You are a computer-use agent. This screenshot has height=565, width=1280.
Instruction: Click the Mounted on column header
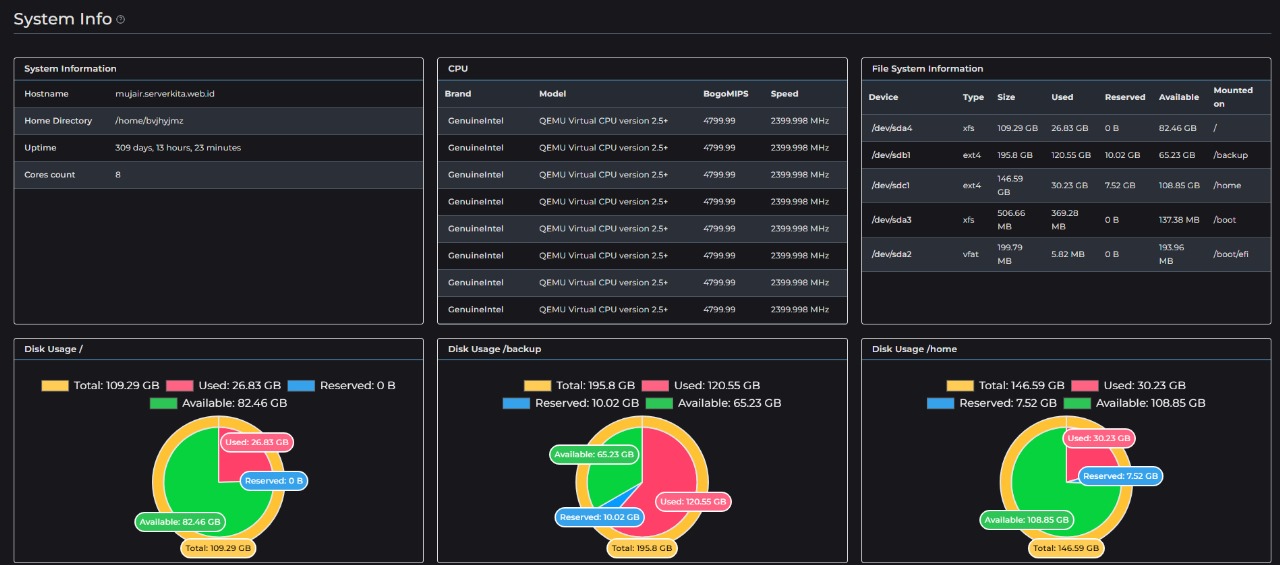pos(1233,96)
